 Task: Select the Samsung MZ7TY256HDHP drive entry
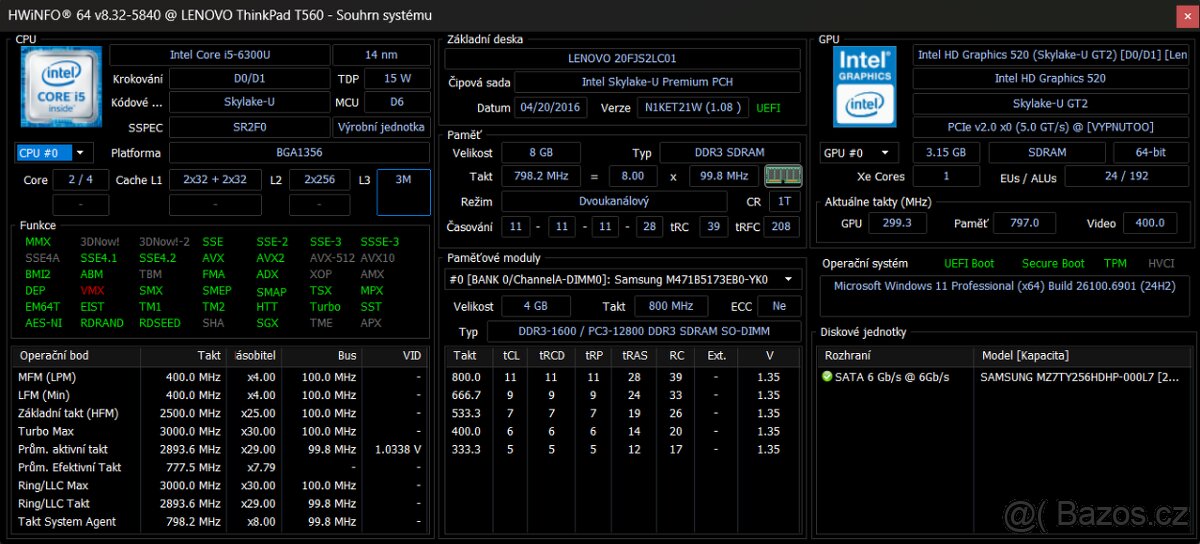(1080, 377)
